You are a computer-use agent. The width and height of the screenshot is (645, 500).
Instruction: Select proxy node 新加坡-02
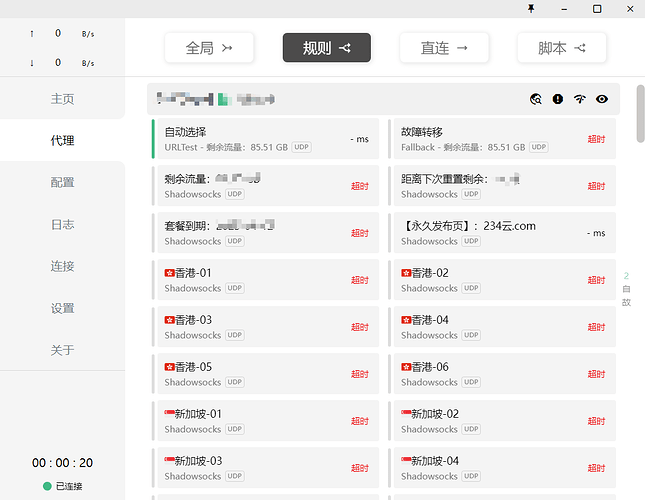coord(502,421)
